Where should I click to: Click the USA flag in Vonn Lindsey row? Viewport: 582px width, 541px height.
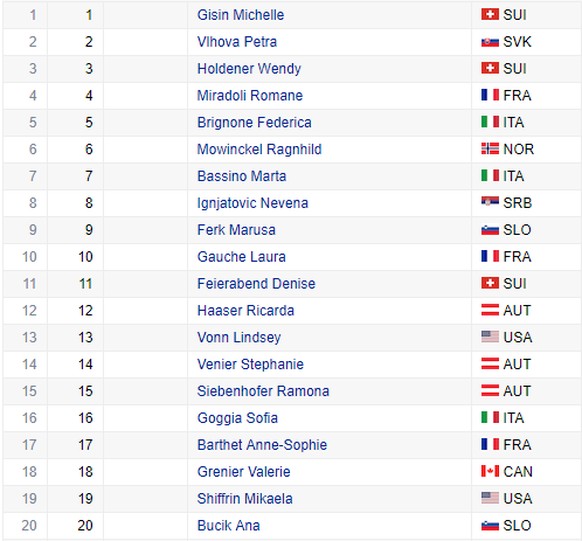[x=490, y=337]
